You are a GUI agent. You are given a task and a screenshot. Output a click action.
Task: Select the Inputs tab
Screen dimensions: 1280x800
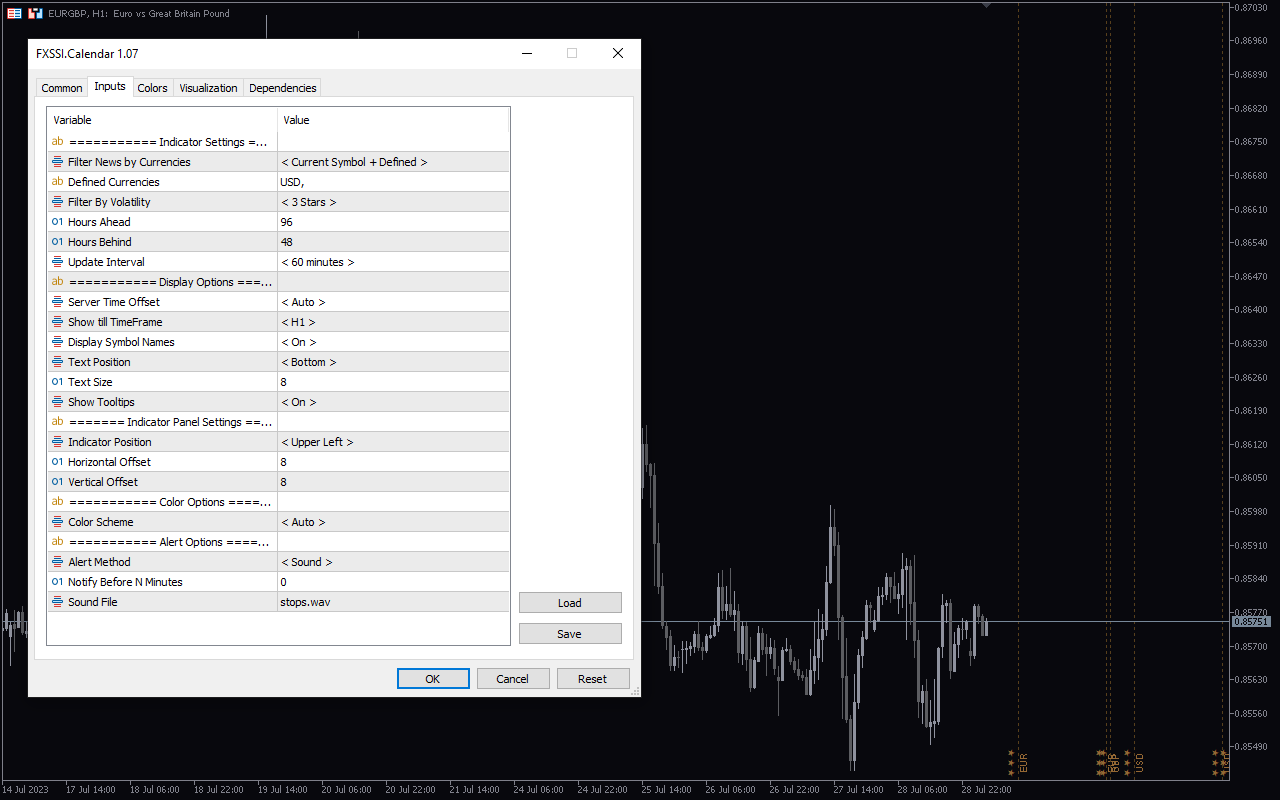[110, 87]
